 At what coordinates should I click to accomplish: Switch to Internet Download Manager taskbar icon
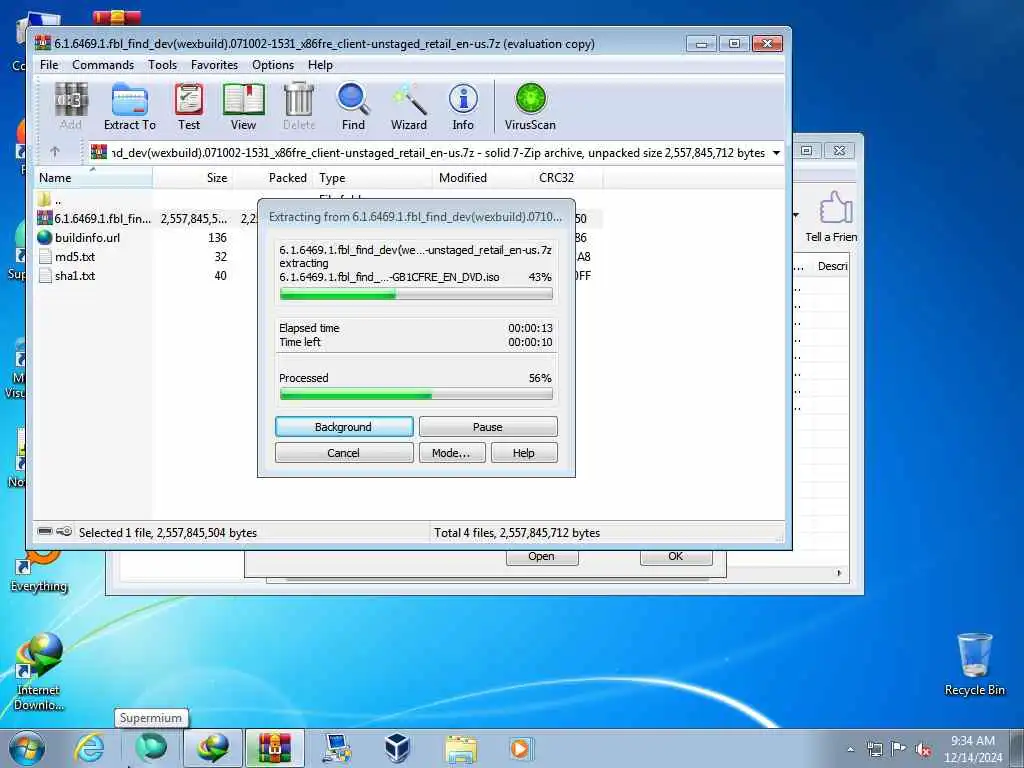(213, 748)
